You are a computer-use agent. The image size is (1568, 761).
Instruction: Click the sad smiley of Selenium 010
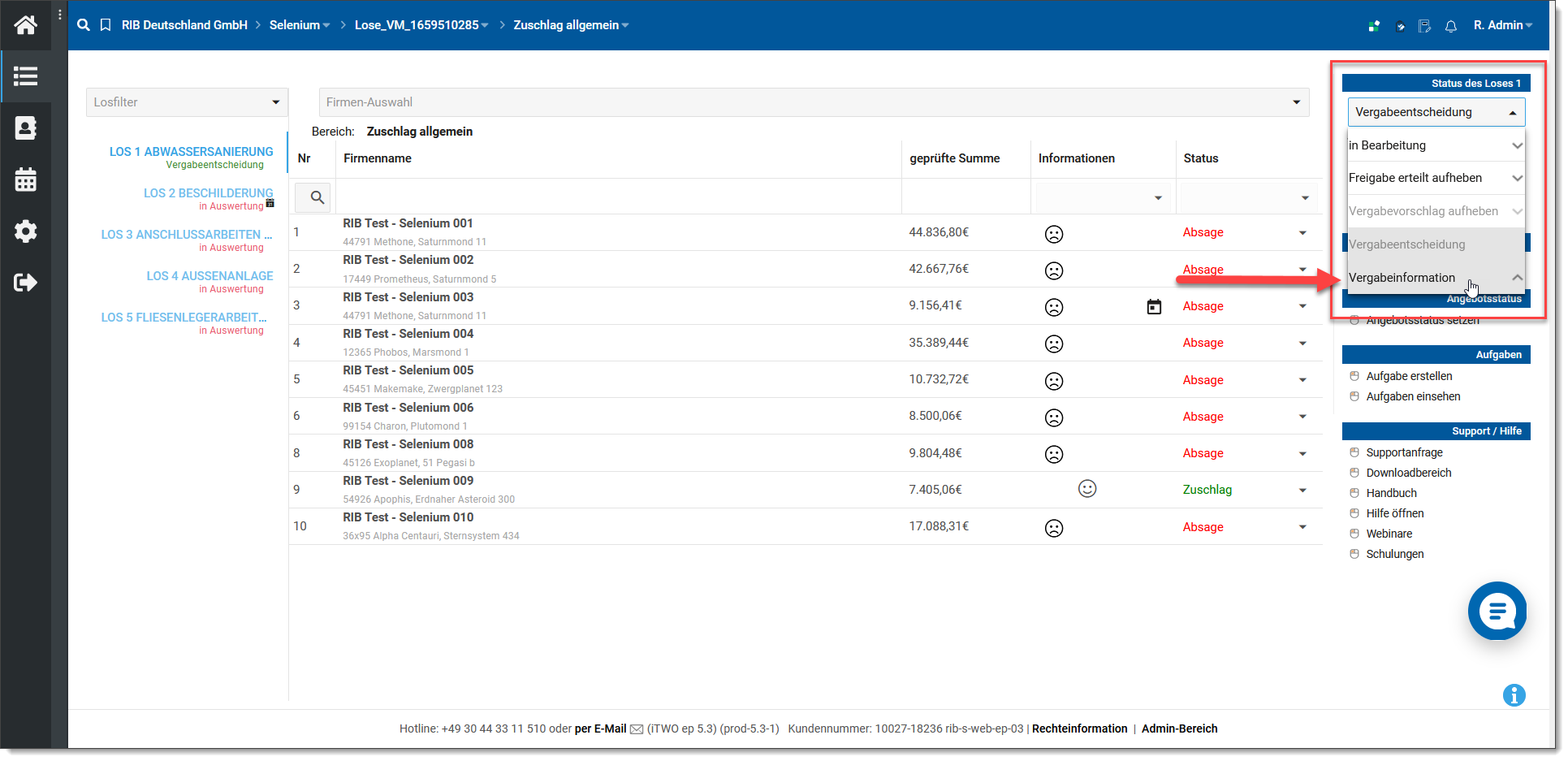pyautogui.click(x=1054, y=528)
